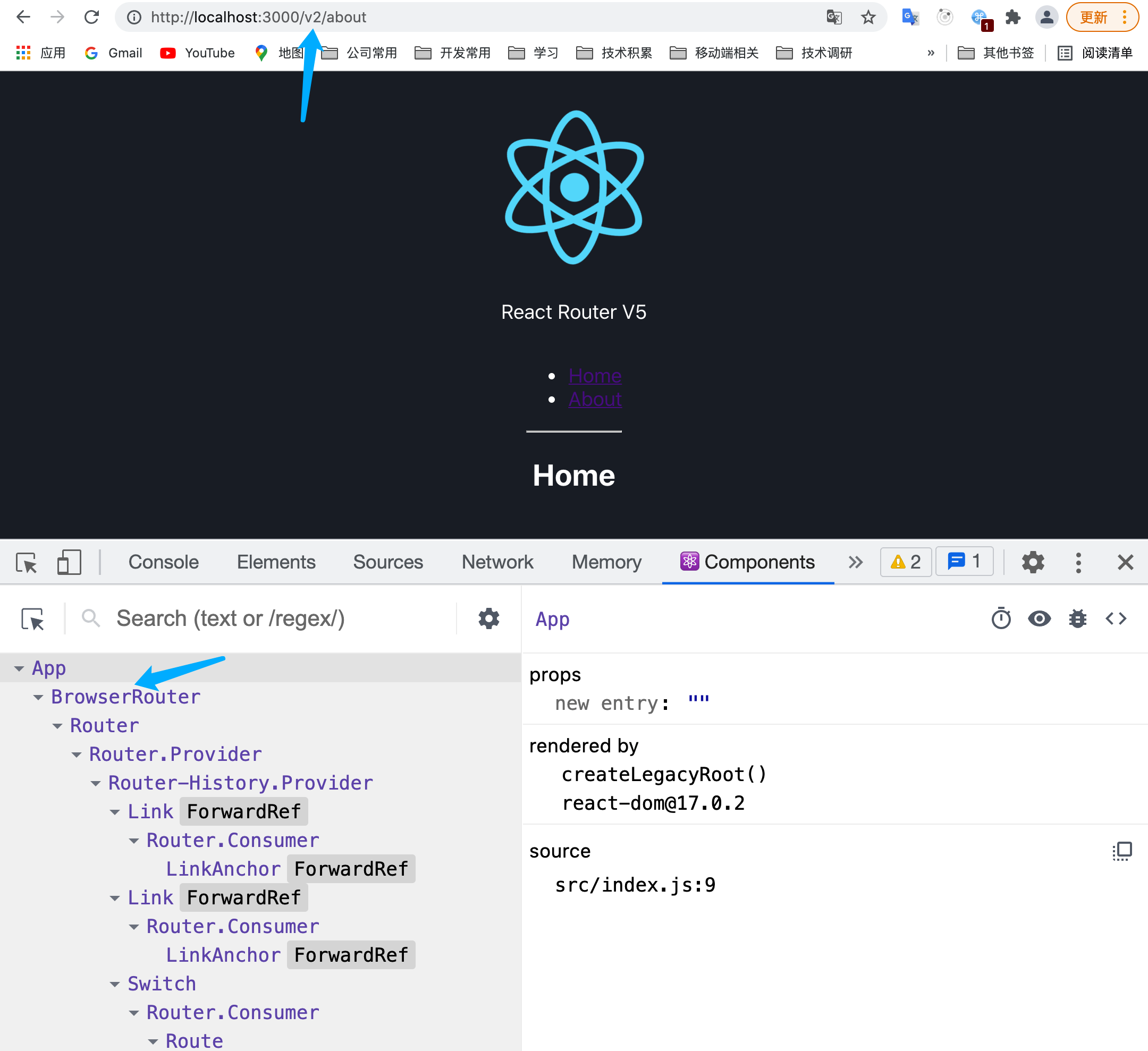Click the Home navigation link
The width and height of the screenshot is (1148, 1051).
coord(595,376)
